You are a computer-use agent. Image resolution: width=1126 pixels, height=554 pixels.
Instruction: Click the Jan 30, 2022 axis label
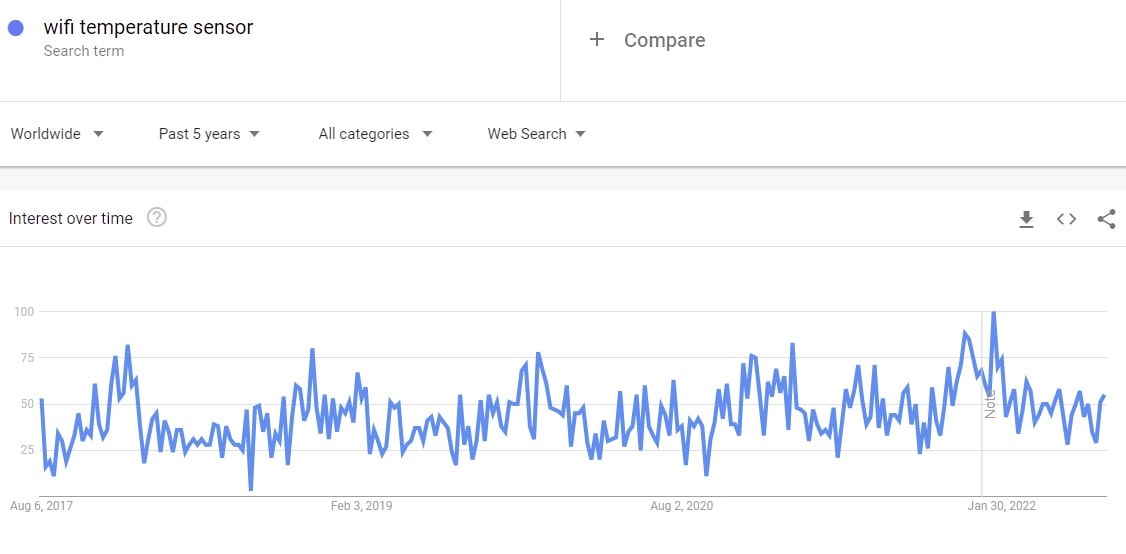[x=1002, y=506]
